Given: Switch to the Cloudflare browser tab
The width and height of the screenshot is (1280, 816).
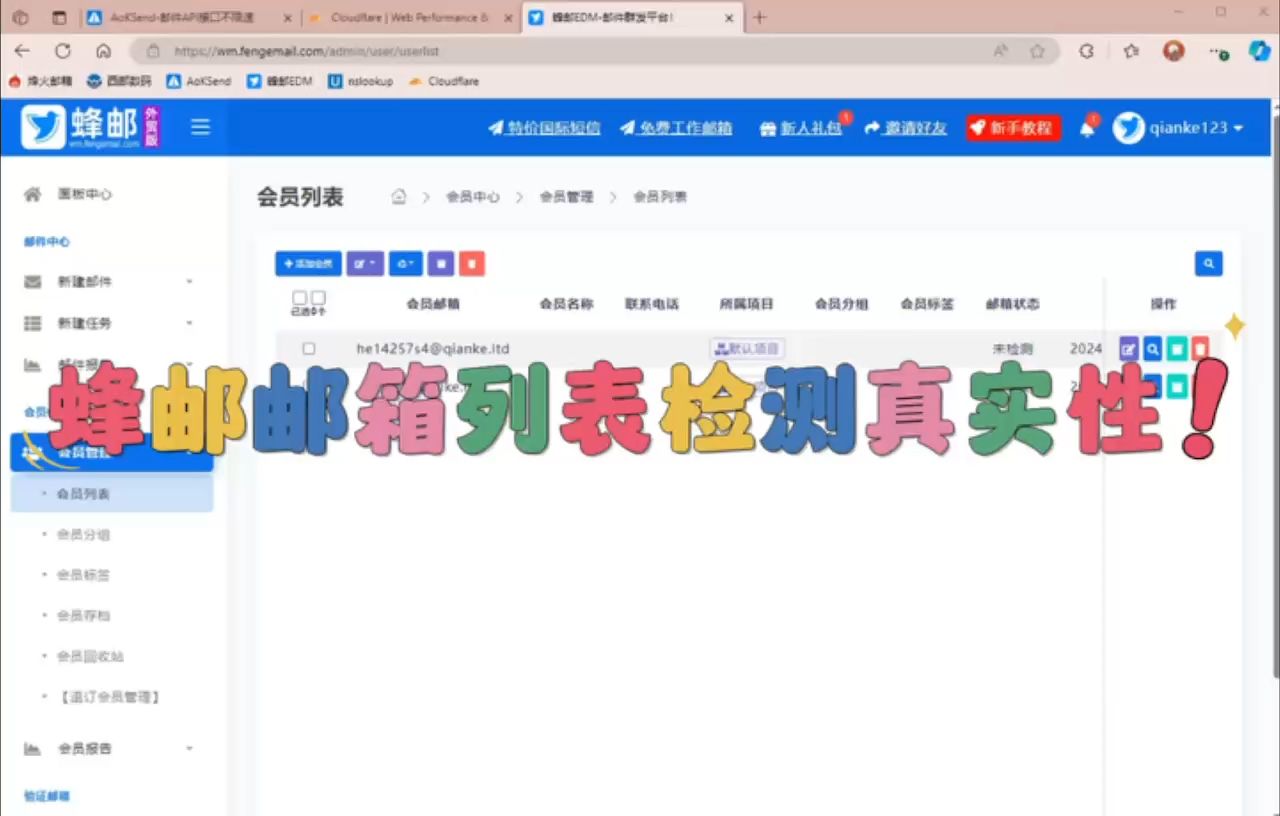Looking at the screenshot, I should pos(410,18).
